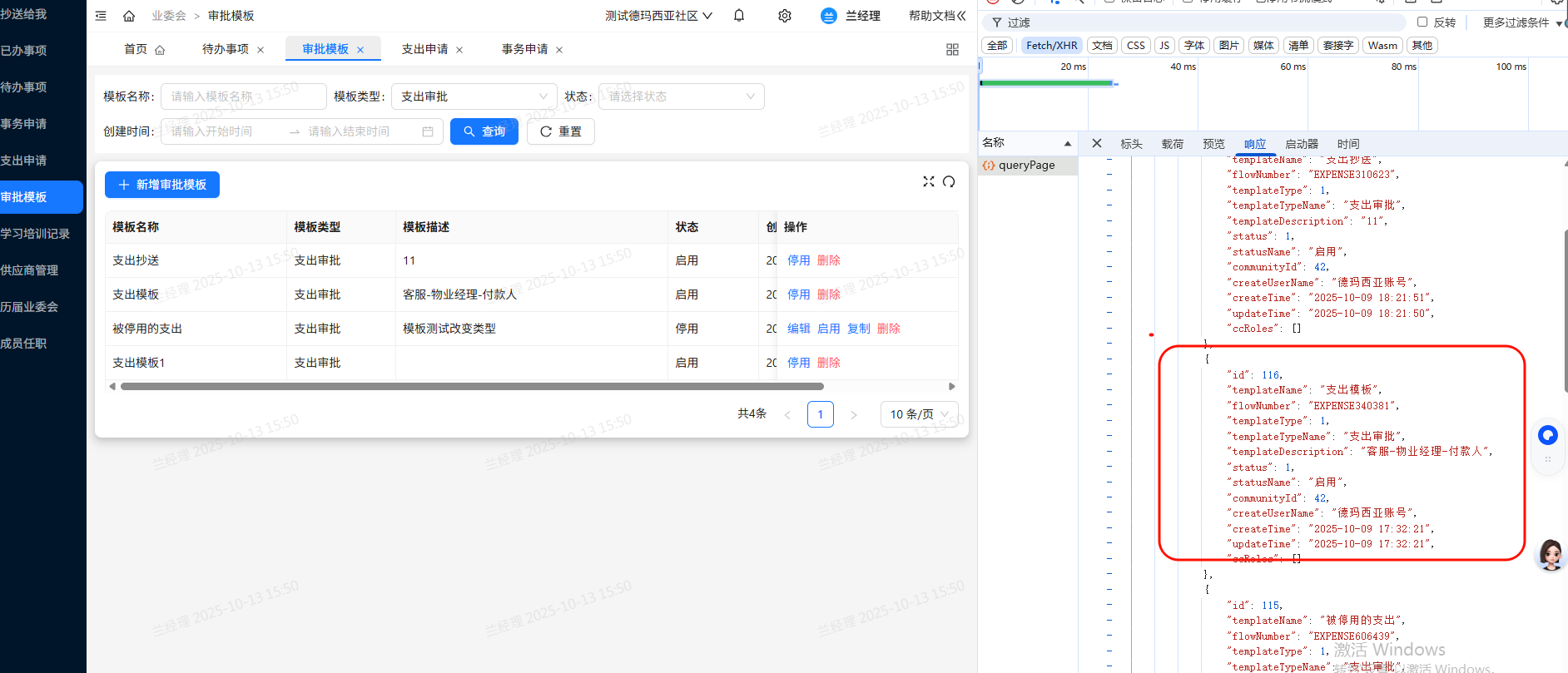Click the 查询 search button
Screen dimensions: 1568x673
pyautogui.click(x=484, y=131)
